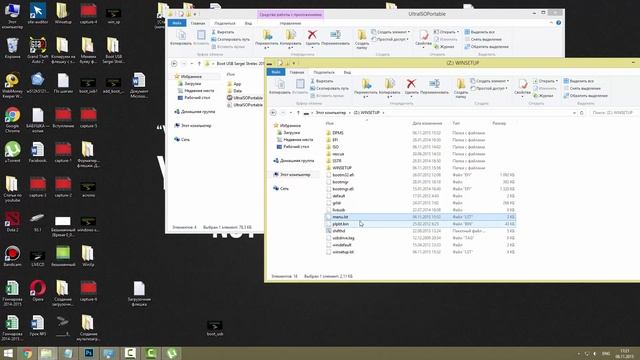Click Delete icon in WINSETUP window ribbon
640x360 pixels.
tap(411, 84)
